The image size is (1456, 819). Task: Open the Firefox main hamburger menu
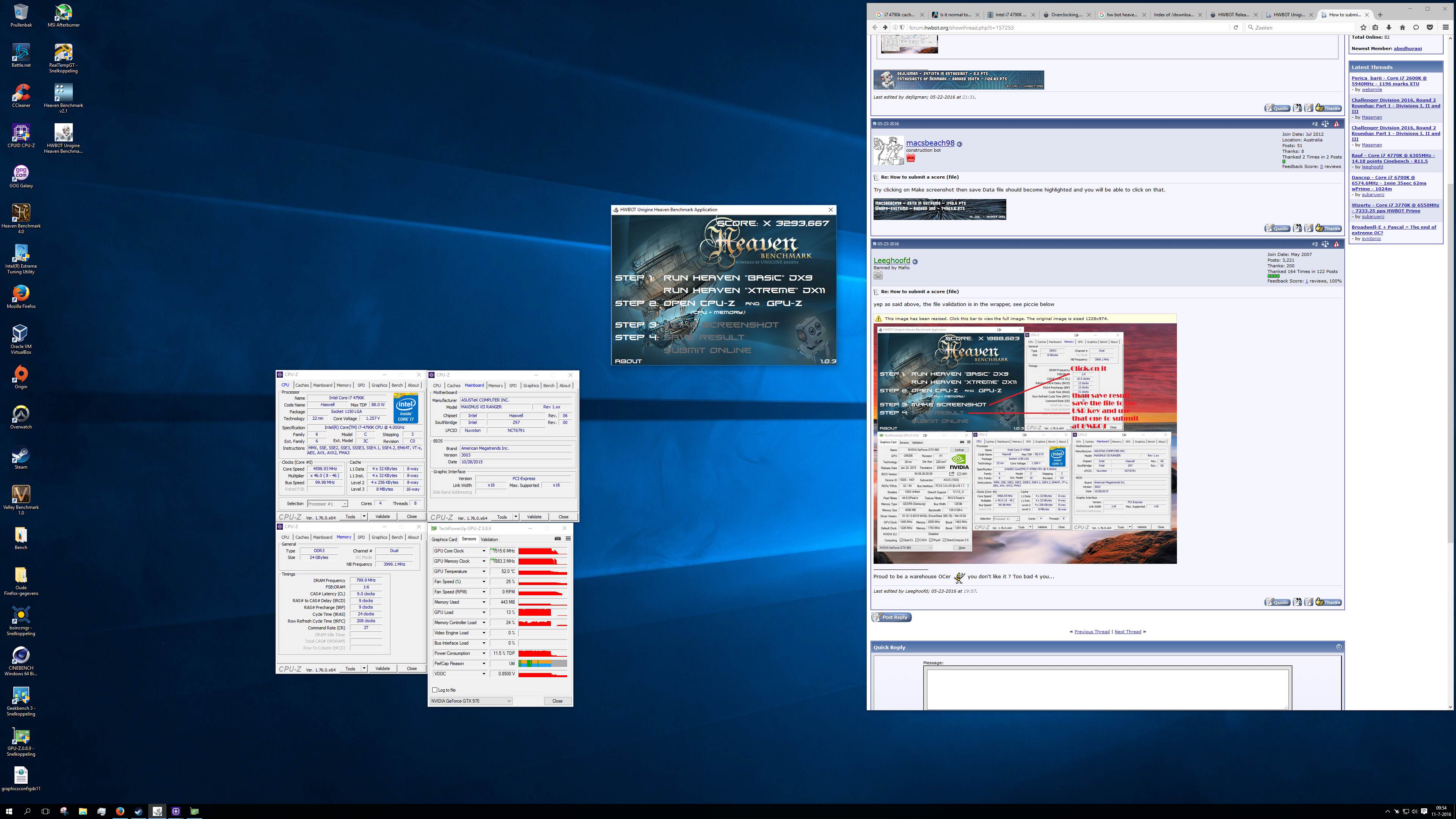tap(1446, 27)
